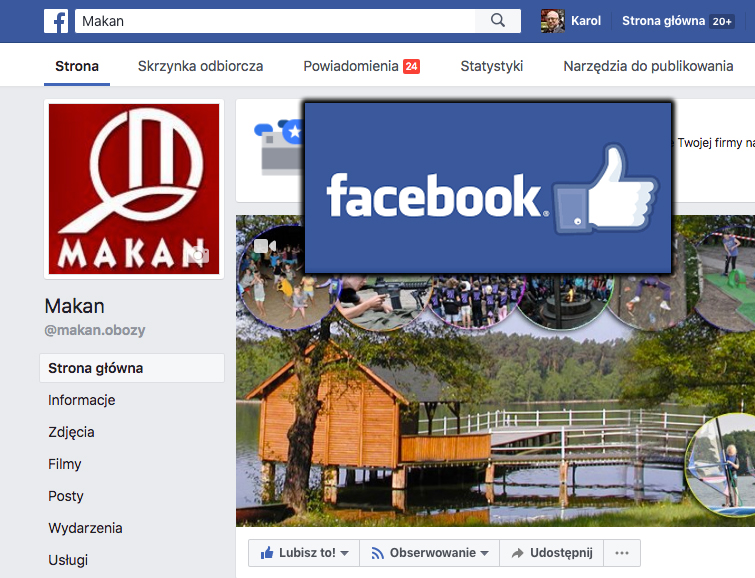755x578 pixels.
Task: Click the camera icon on profile picture
Action: tap(198, 255)
